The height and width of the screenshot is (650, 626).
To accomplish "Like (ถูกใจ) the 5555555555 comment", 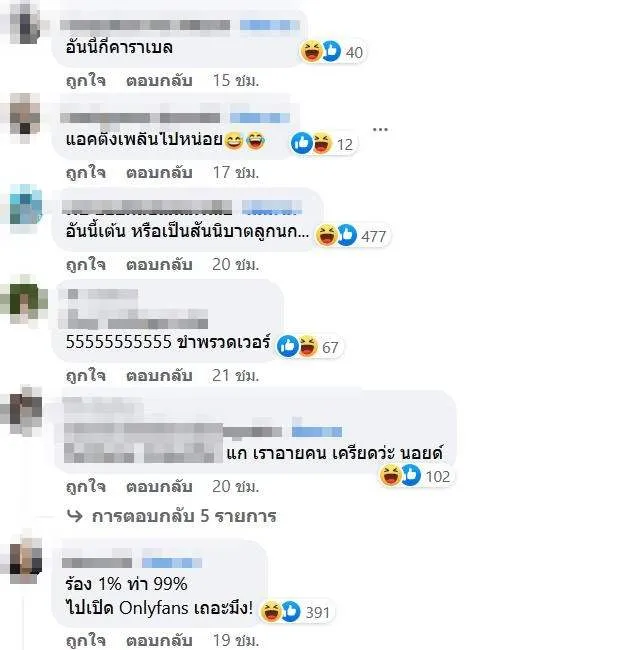I will click(x=86, y=375).
